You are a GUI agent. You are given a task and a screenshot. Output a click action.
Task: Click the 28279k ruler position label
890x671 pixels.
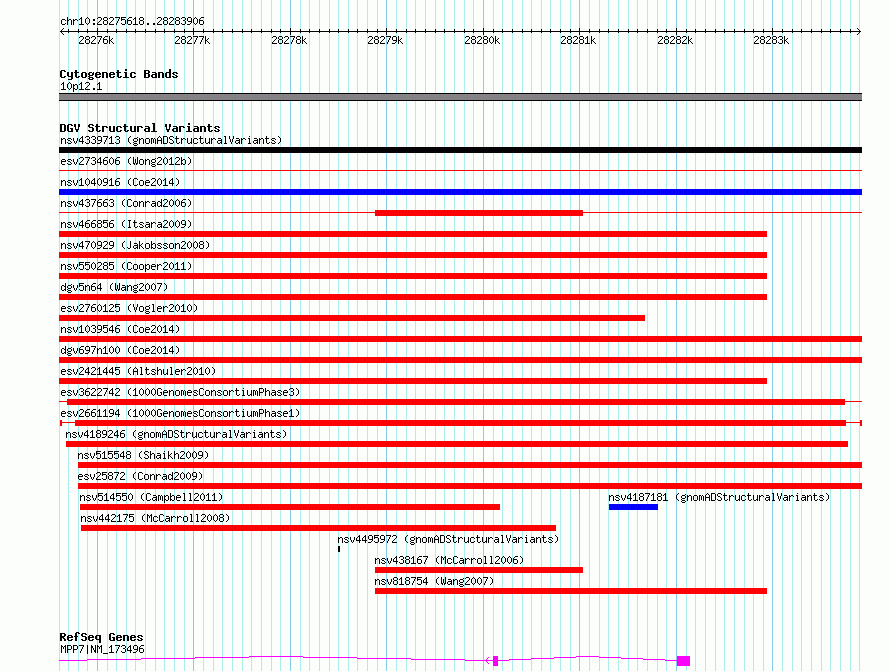pos(385,40)
